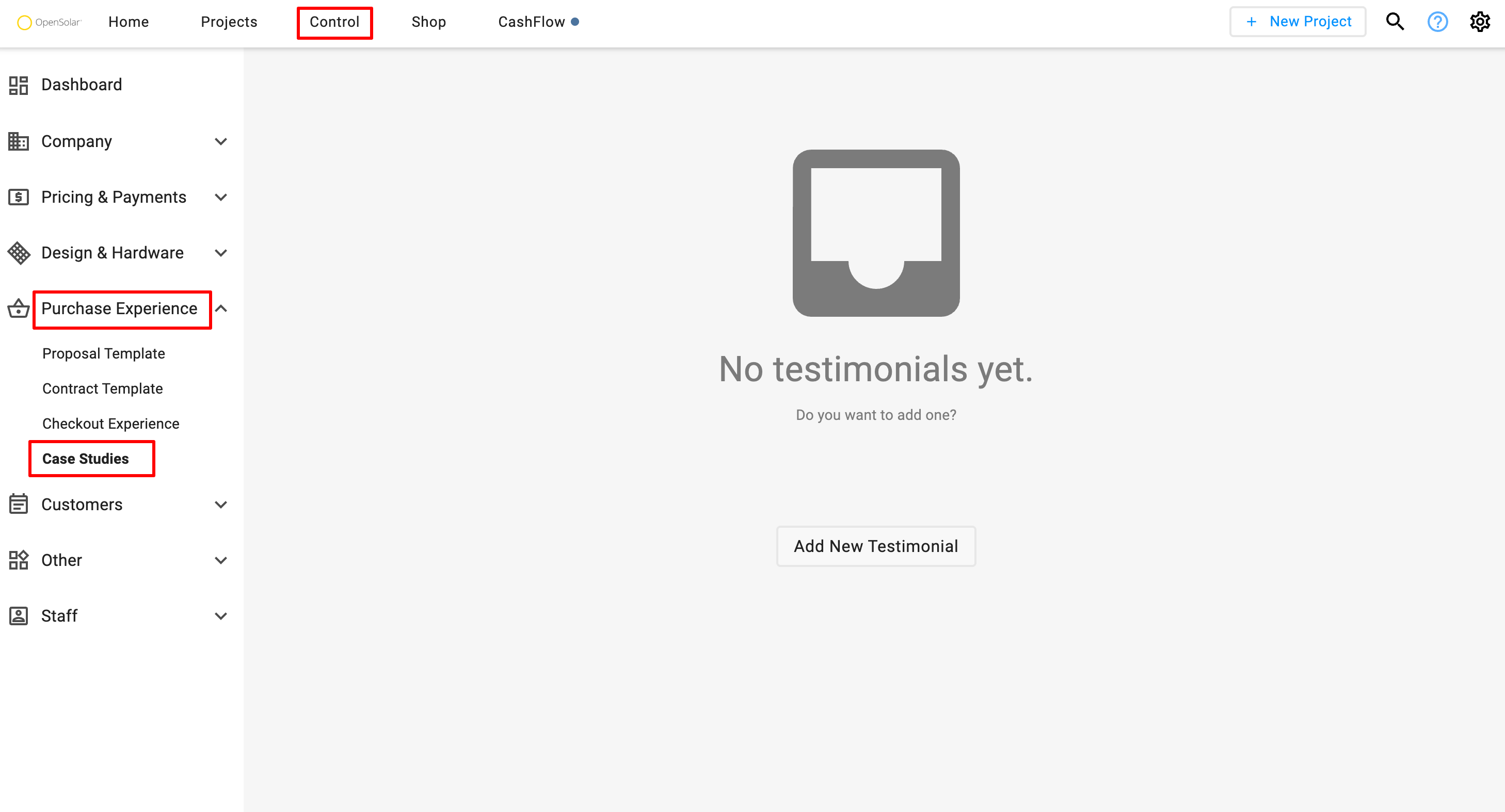This screenshot has width=1505, height=812.
Task: Open Contract Template in sidebar
Action: [x=102, y=388]
